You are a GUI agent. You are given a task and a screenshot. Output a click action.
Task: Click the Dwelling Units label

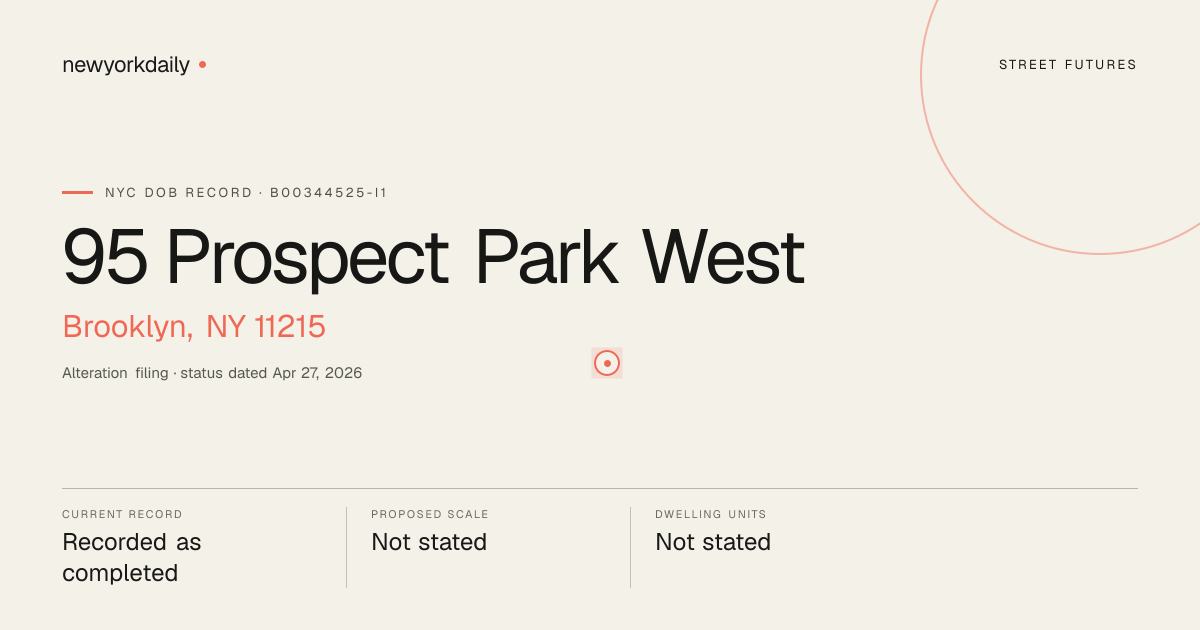tap(711, 514)
